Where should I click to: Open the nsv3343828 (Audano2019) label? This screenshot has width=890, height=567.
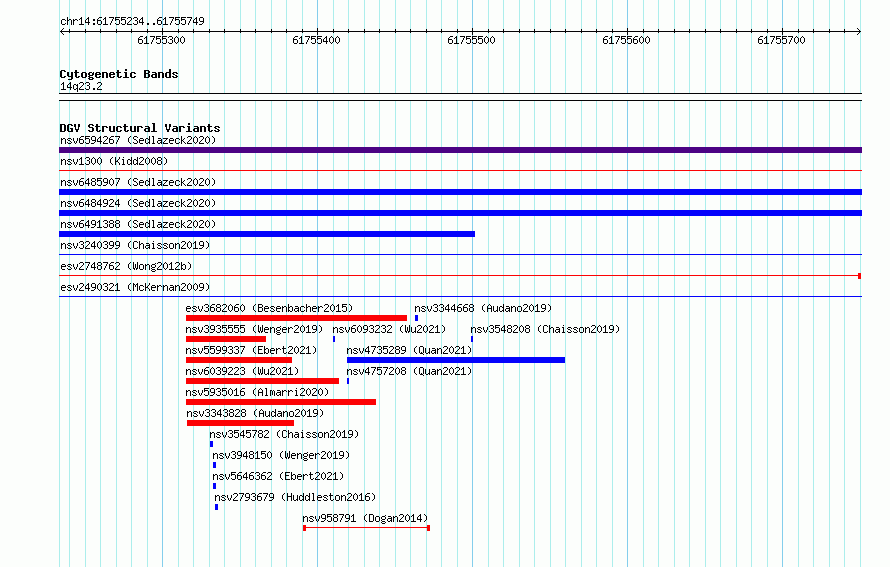(255, 413)
